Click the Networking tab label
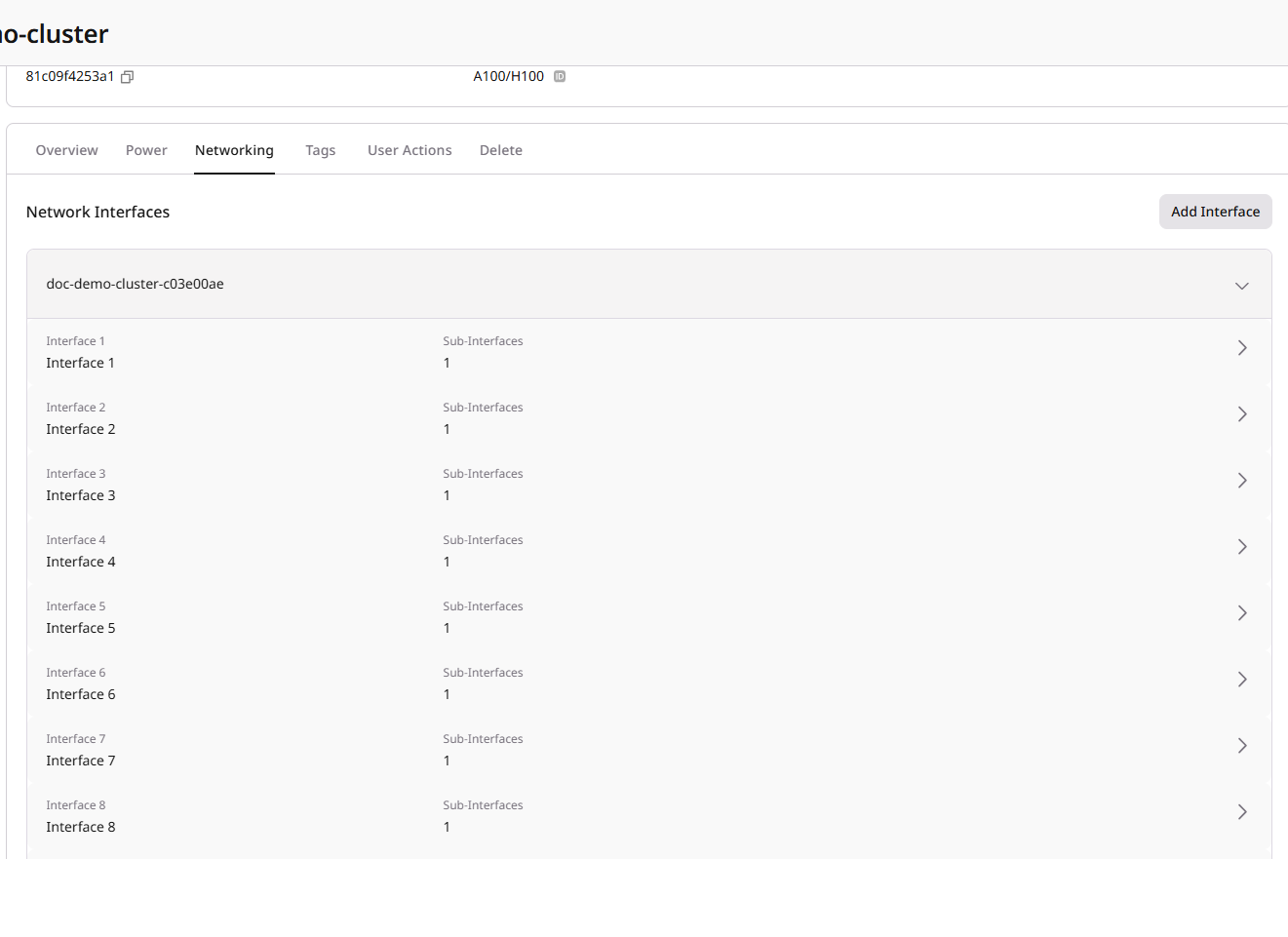 [x=234, y=150]
